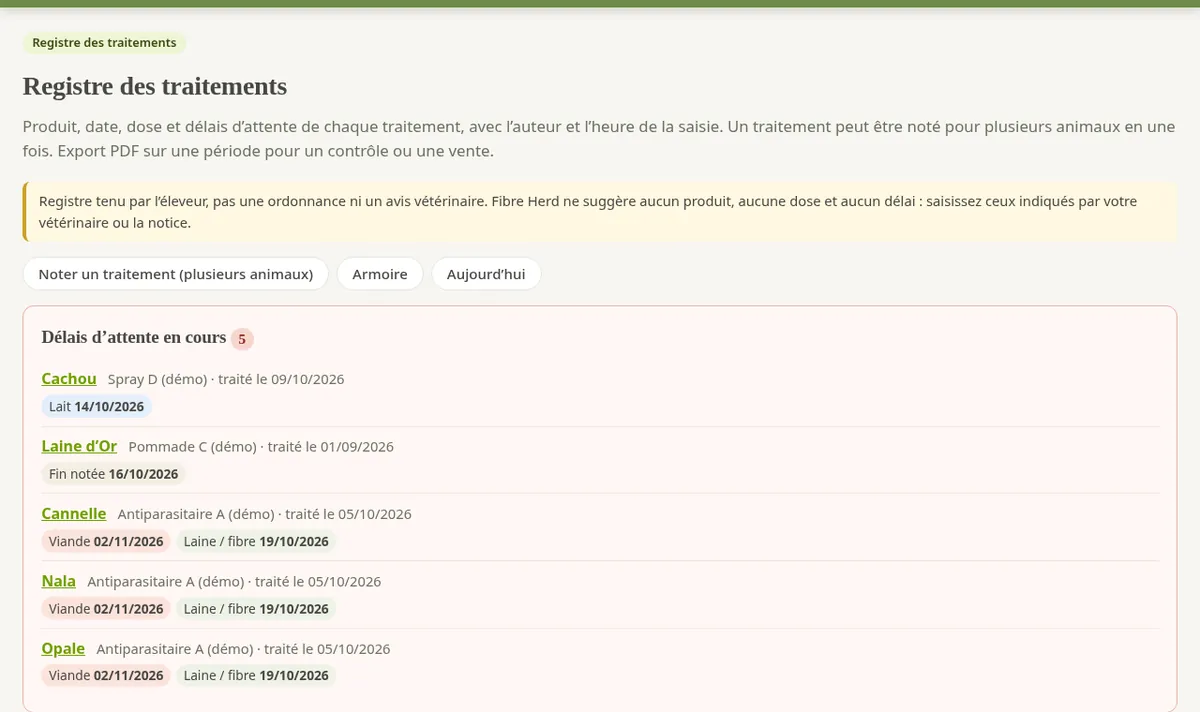Click 'Spray D (démo) · traité le 09/10/2026'
The height and width of the screenshot is (712, 1200).
226,379
